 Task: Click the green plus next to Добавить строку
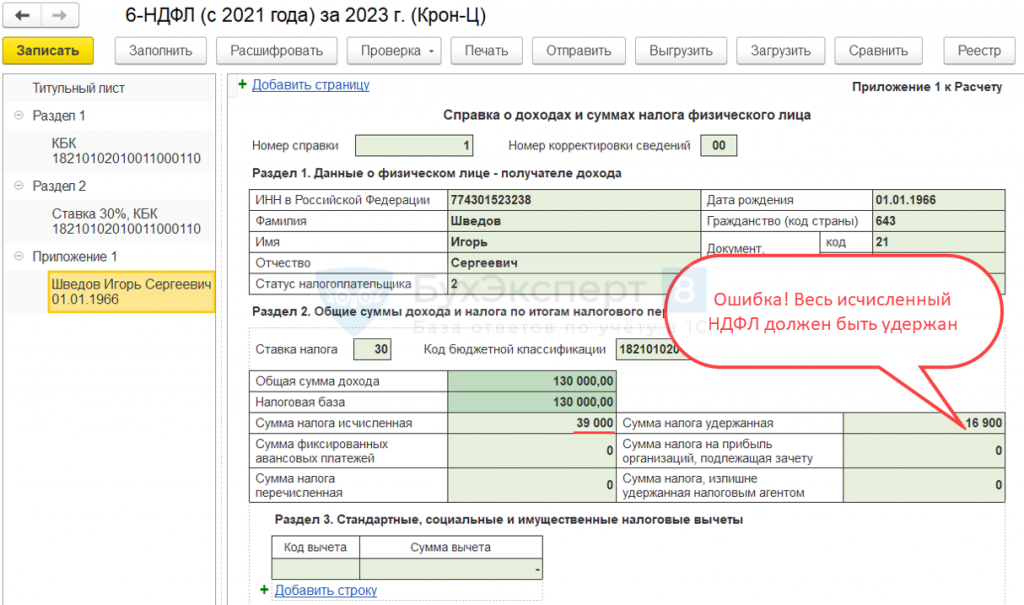[x=264, y=590]
